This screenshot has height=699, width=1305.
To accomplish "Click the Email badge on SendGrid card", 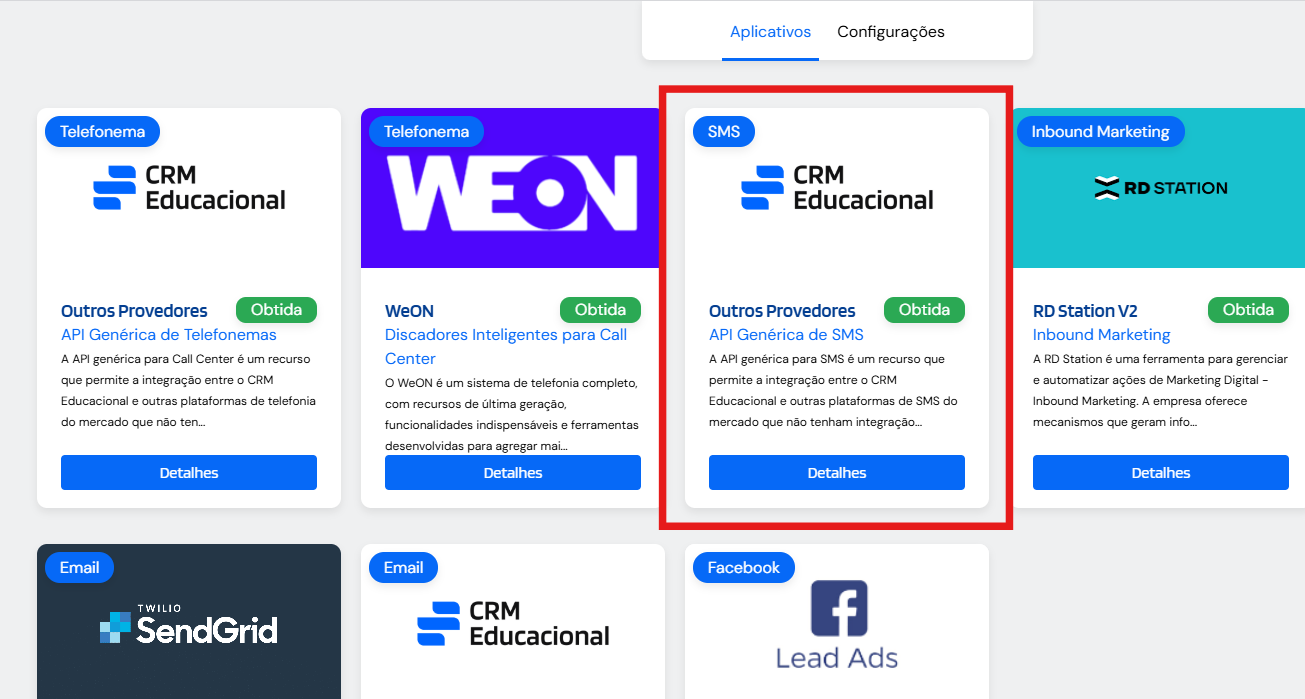I will pyautogui.click(x=79, y=567).
